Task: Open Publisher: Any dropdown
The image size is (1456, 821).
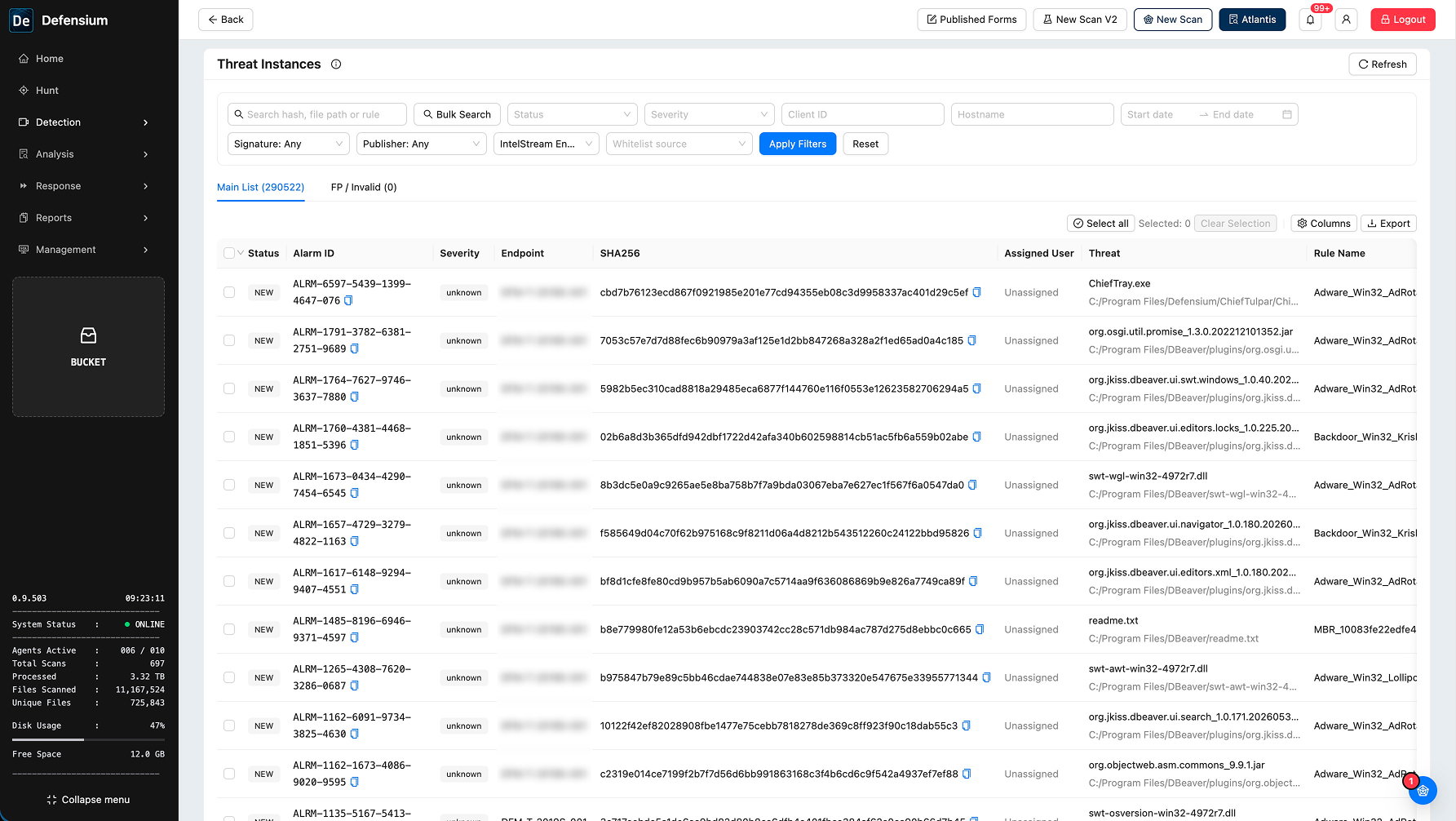Action: (422, 144)
